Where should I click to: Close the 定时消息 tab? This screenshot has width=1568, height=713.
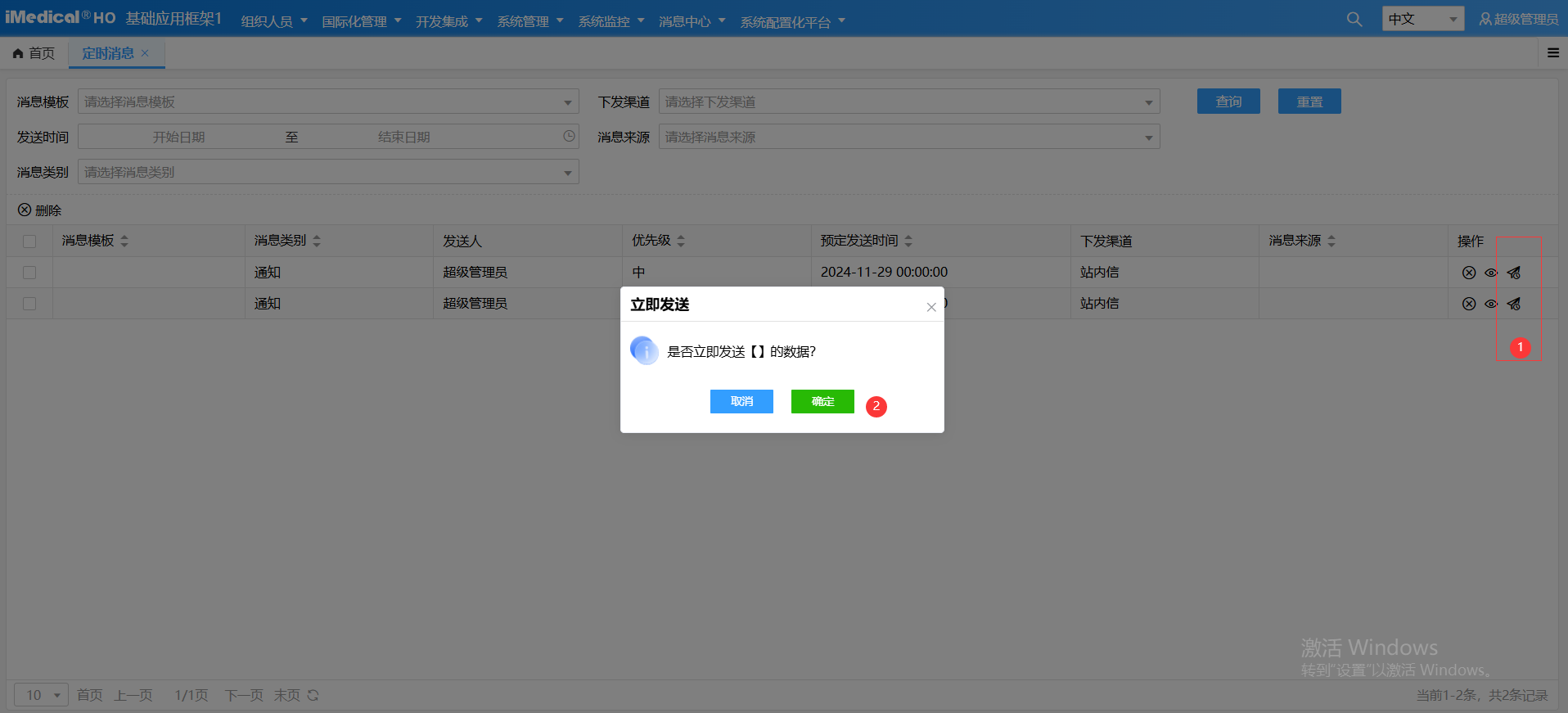[145, 53]
